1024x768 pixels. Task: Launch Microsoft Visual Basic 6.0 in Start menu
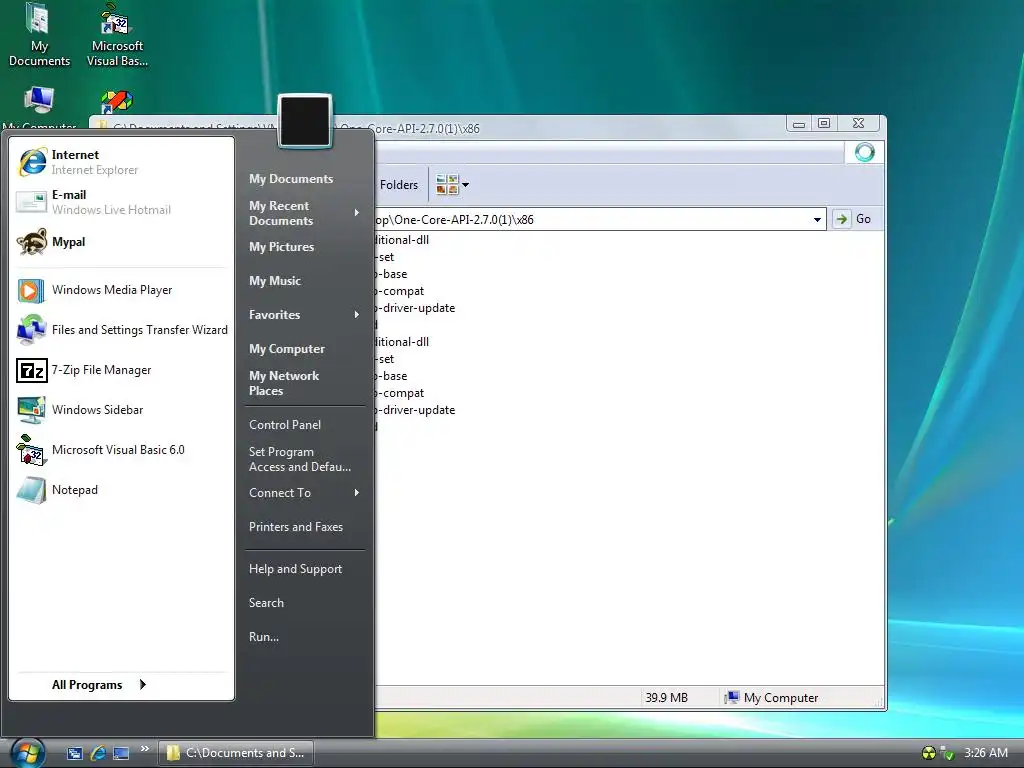pyautogui.click(x=121, y=450)
